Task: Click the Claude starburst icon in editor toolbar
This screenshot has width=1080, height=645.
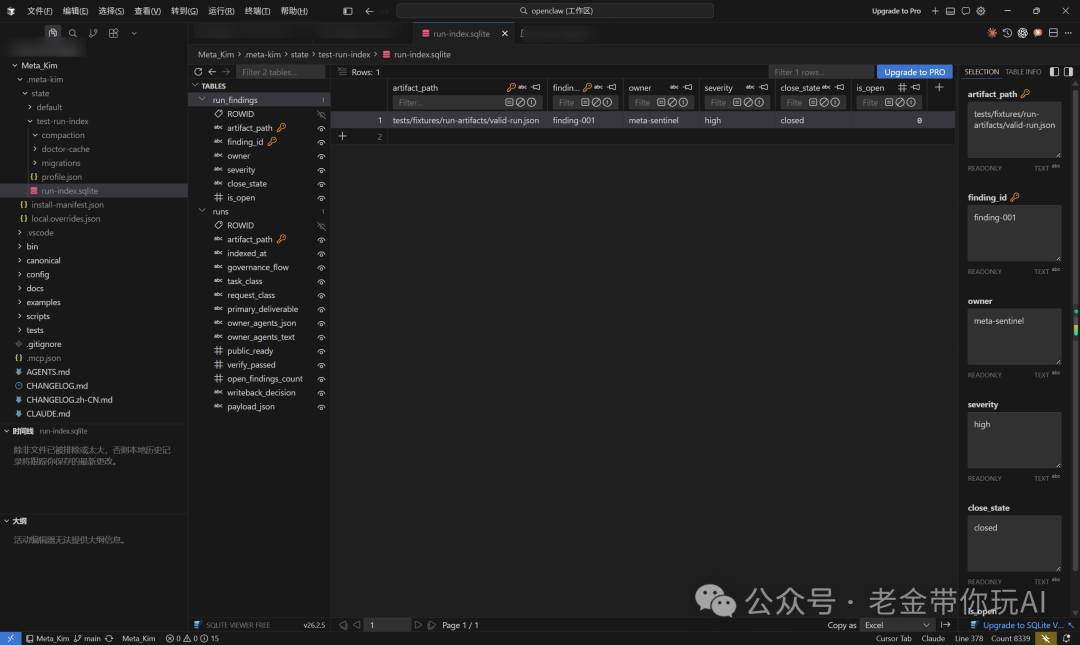Action: pos(992,33)
